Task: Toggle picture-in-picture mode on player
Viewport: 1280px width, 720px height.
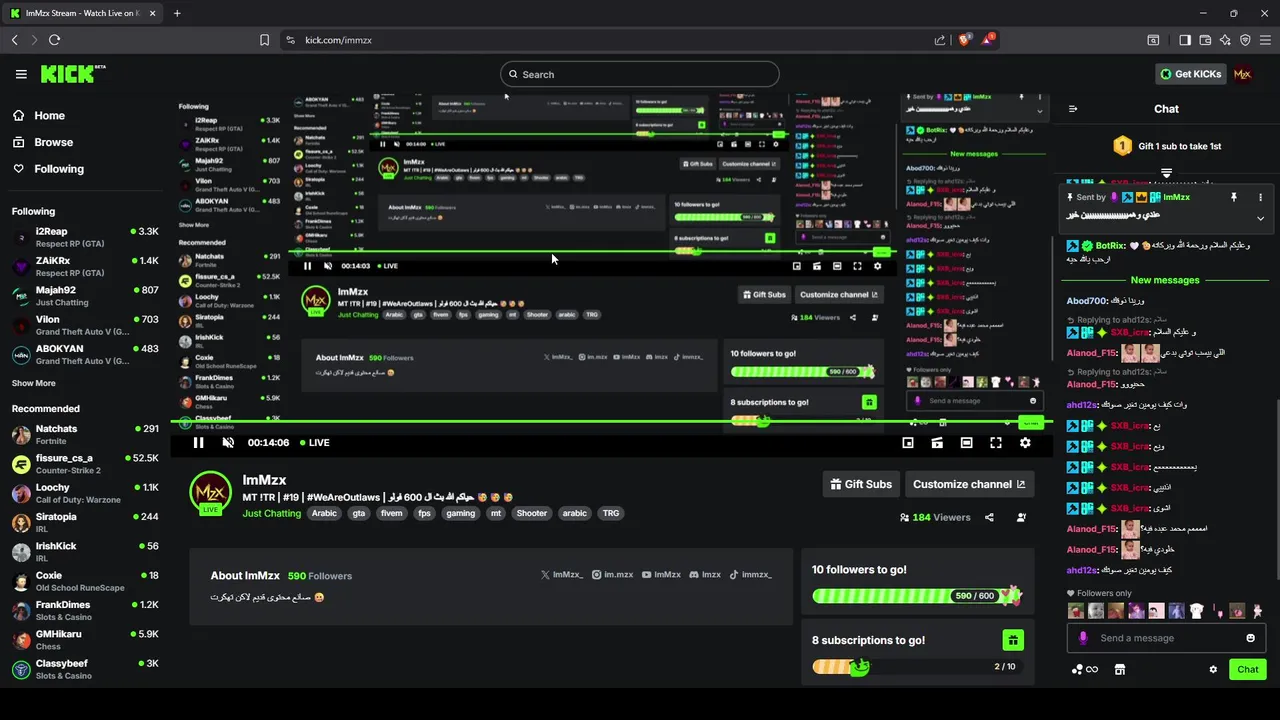Action: click(908, 442)
